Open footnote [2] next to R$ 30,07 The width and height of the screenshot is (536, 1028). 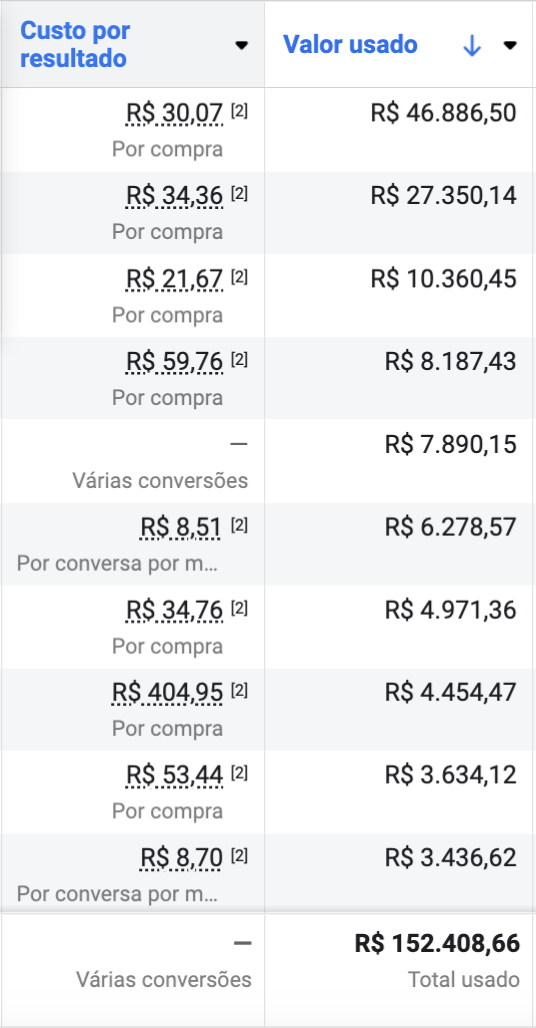pyautogui.click(x=239, y=111)
